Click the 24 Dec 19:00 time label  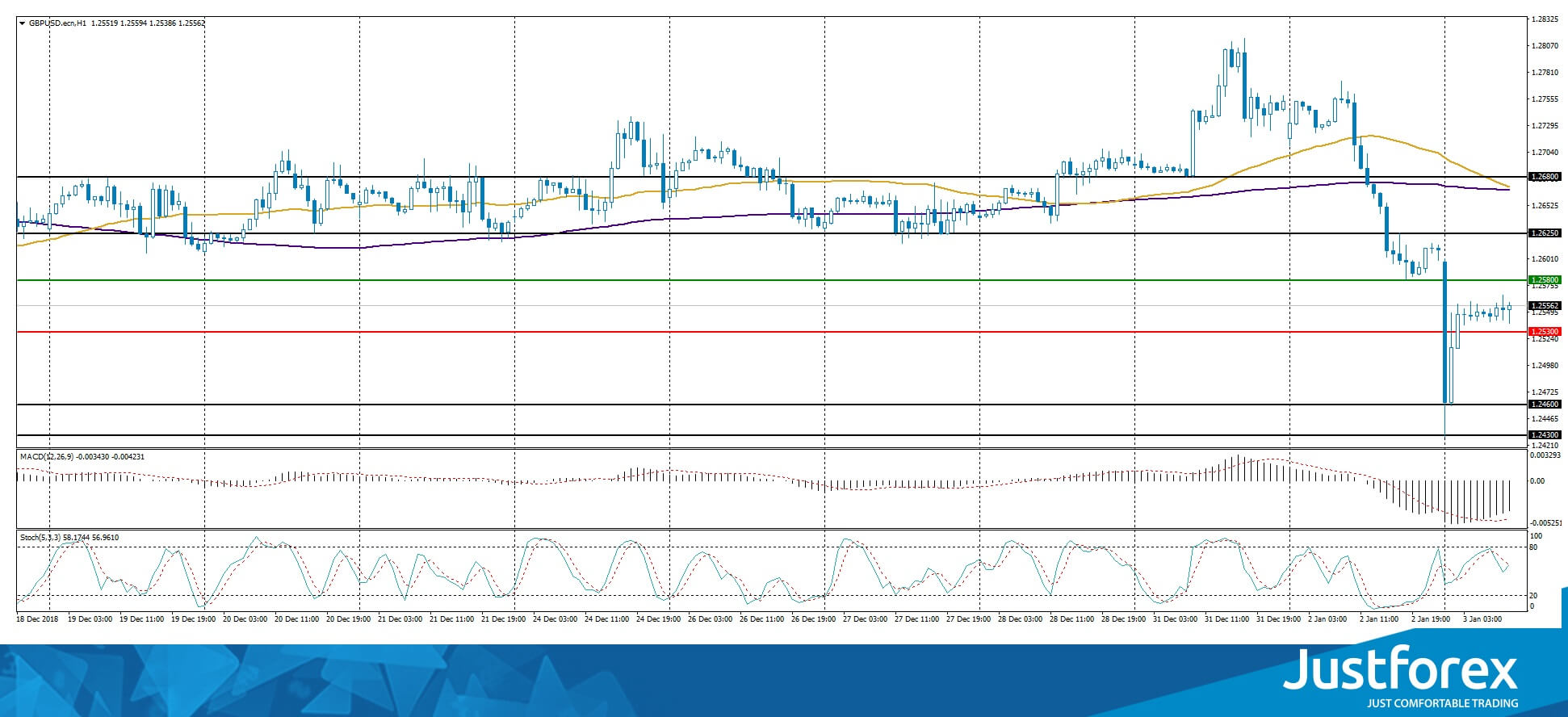click(659, 619)
